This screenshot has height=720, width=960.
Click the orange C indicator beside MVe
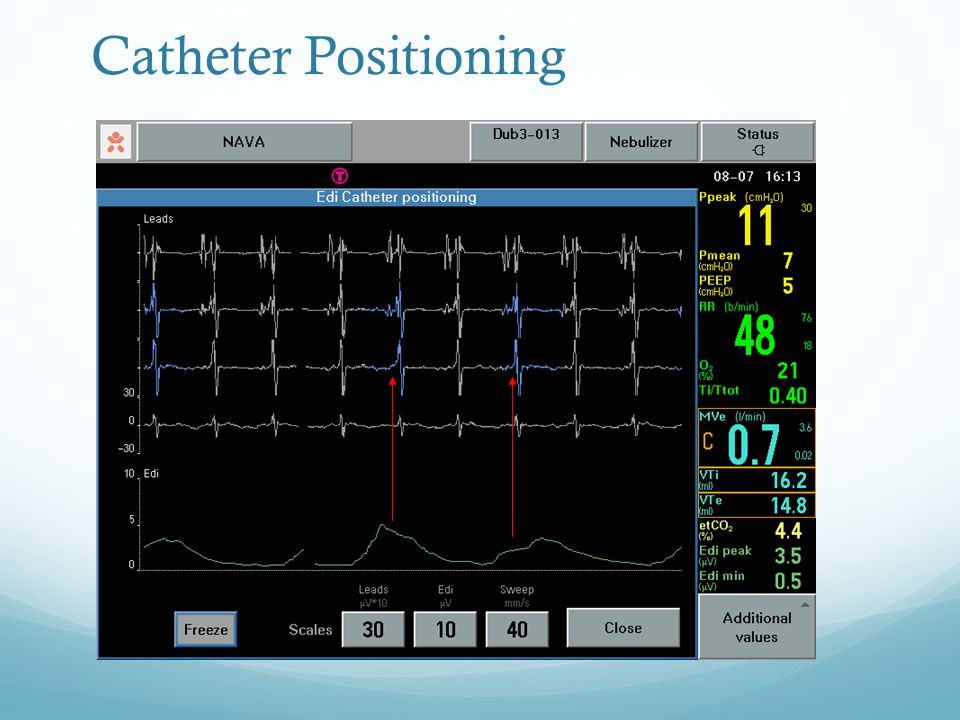(708, 441)
